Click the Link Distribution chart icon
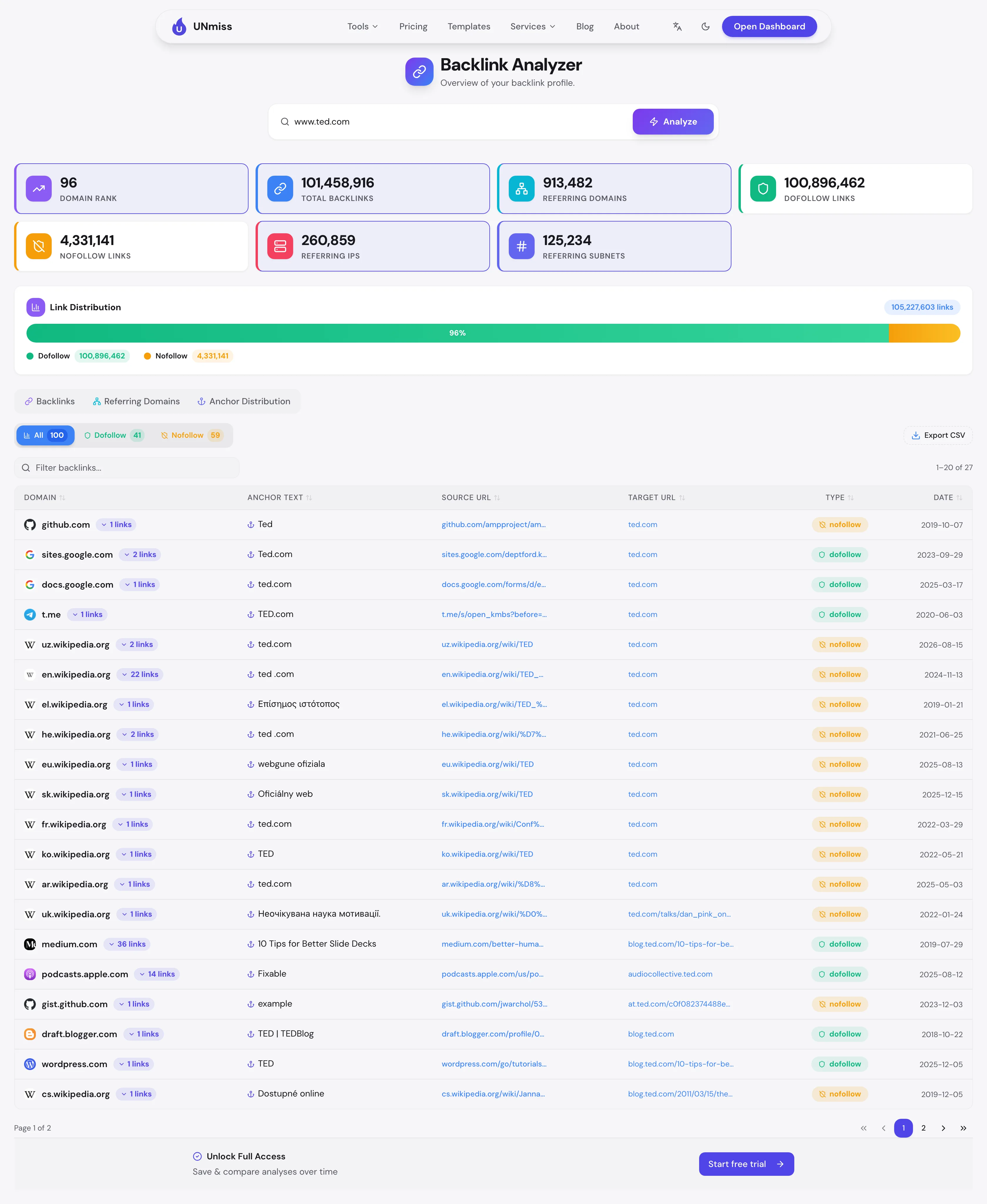The width and height of the screenshot is (987, 1204). [x=36, y=307]
